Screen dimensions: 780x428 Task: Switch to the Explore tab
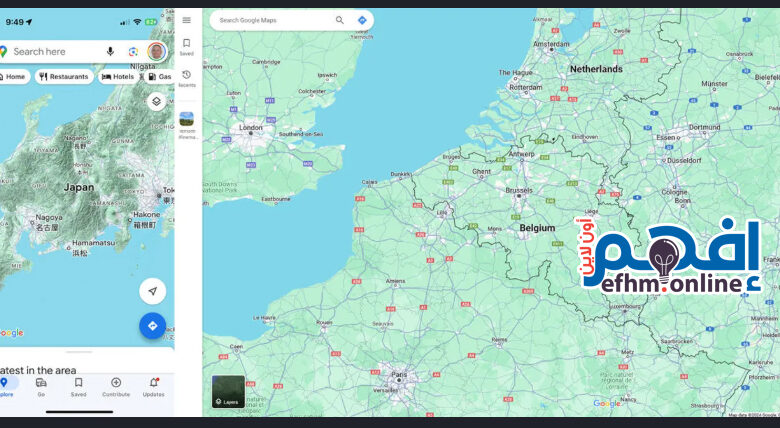[6, 387]
